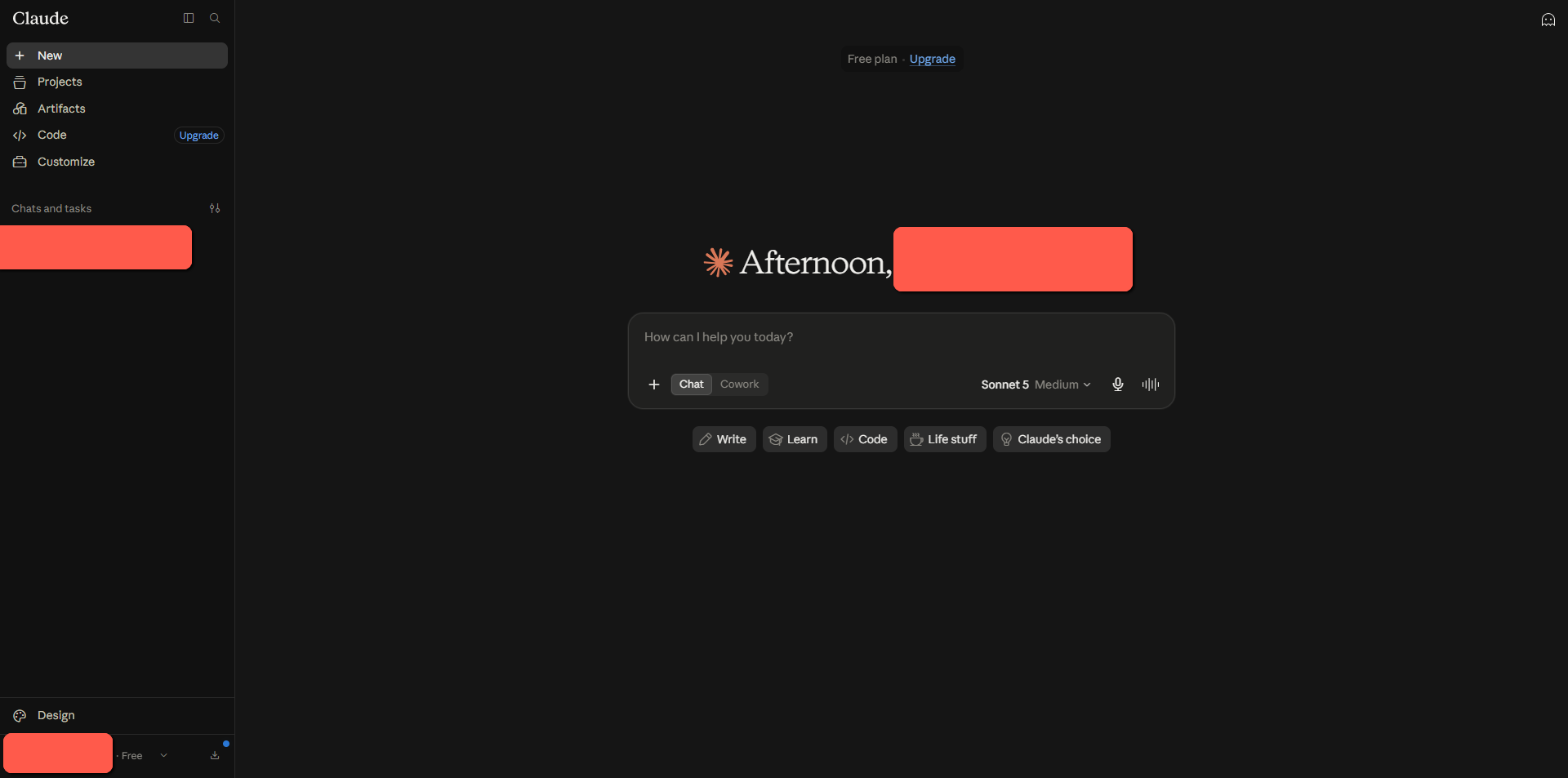Open Design at the sidebar bottom
Viewport: 1568px width, 778px height.
coord(117,715)
